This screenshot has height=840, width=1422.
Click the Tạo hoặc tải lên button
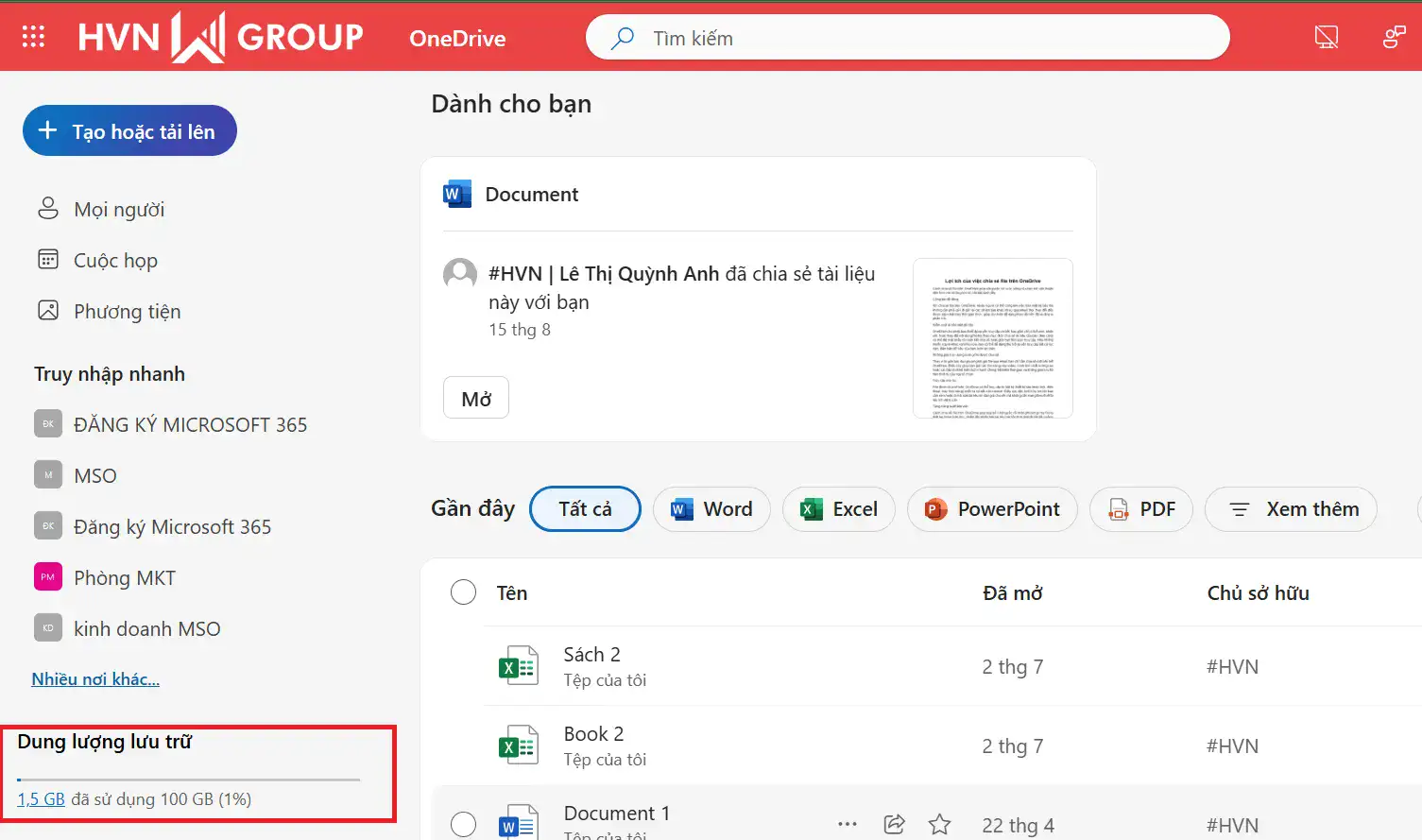[129, 130]
